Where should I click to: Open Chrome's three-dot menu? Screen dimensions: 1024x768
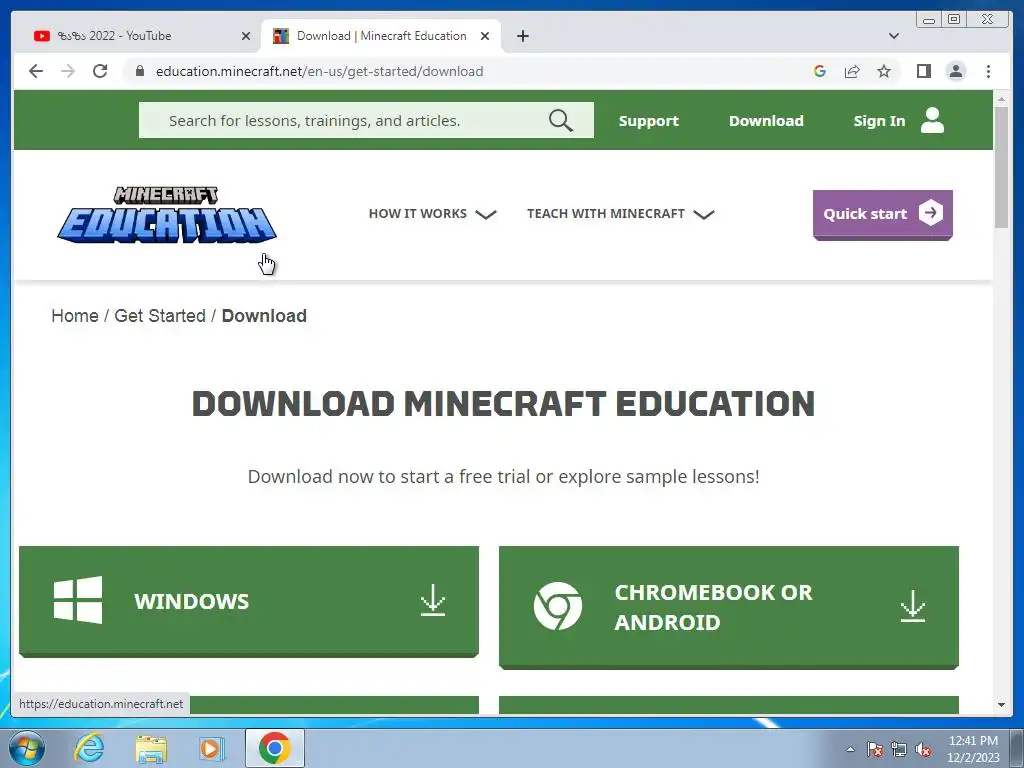[988, 71]
